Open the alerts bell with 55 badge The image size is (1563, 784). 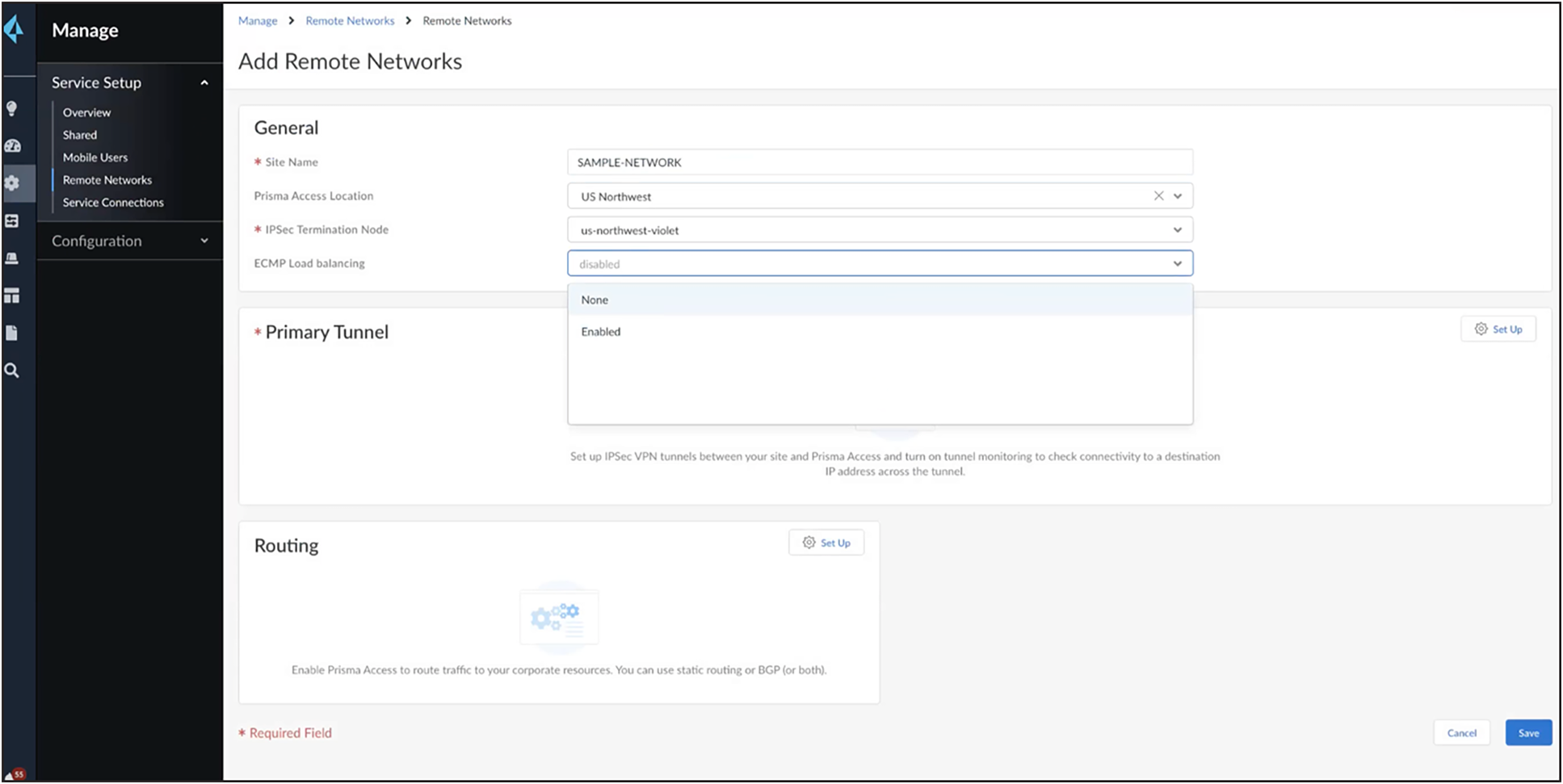pos(15,774)
